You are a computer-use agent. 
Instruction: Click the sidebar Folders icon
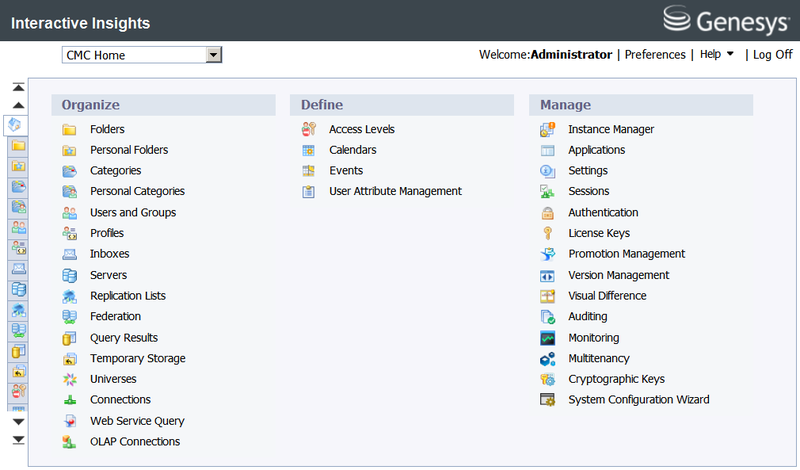click(18, 146)
